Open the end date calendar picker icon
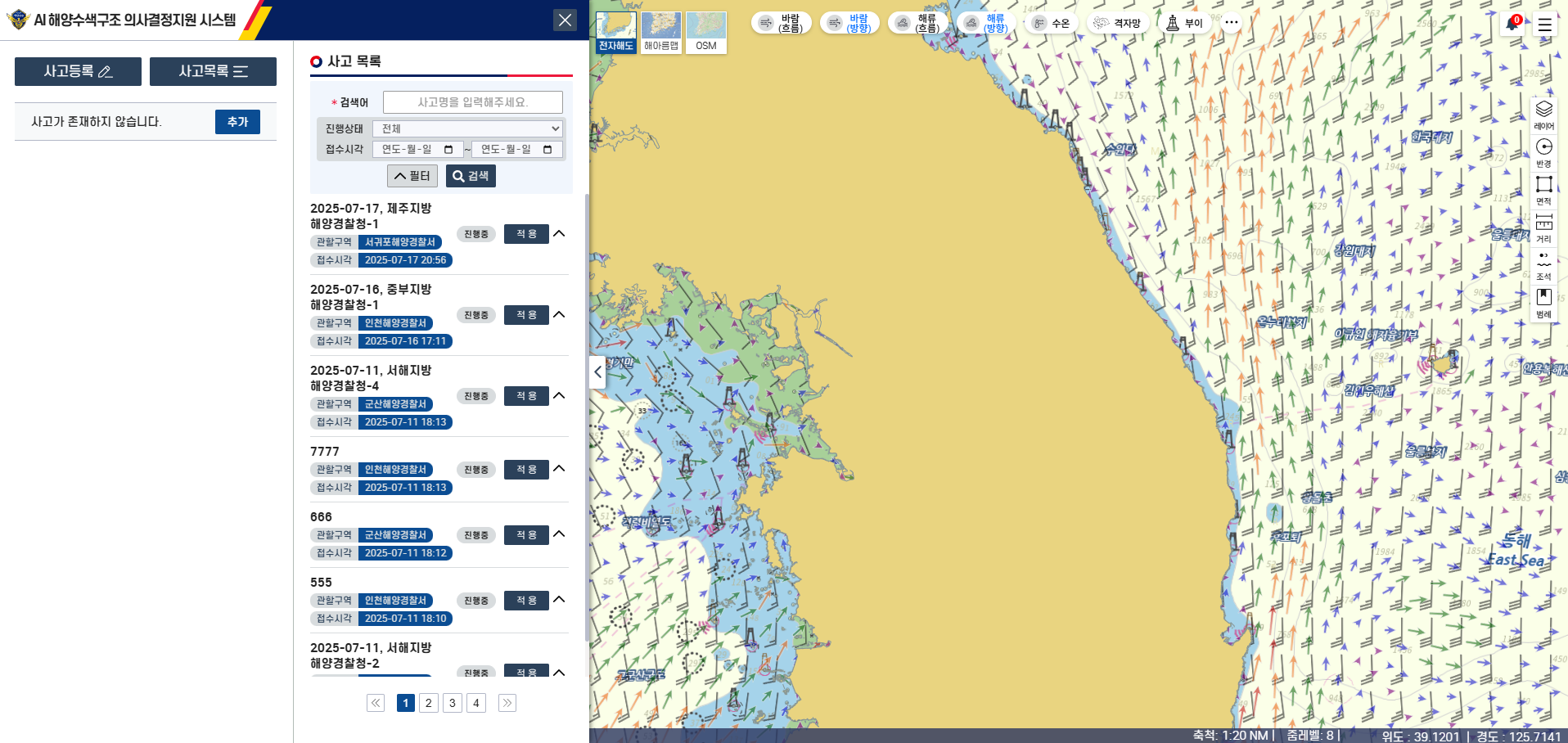 click(x=547, y=149)
